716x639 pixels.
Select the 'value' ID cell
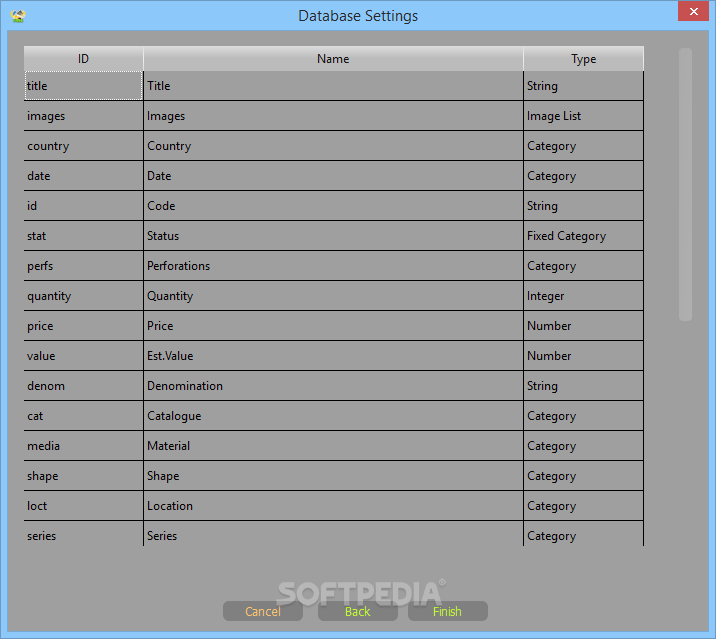tap(84, 356)
